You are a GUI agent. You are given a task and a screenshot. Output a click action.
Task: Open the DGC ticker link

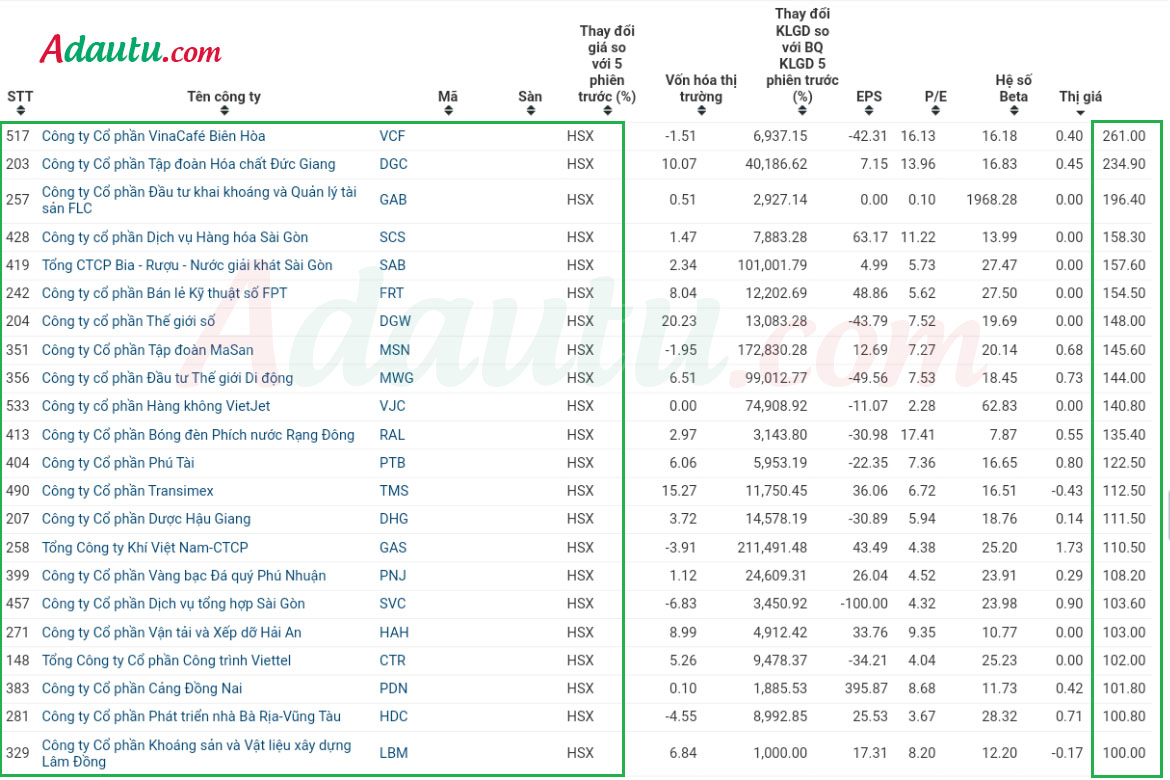pos(393,163)
